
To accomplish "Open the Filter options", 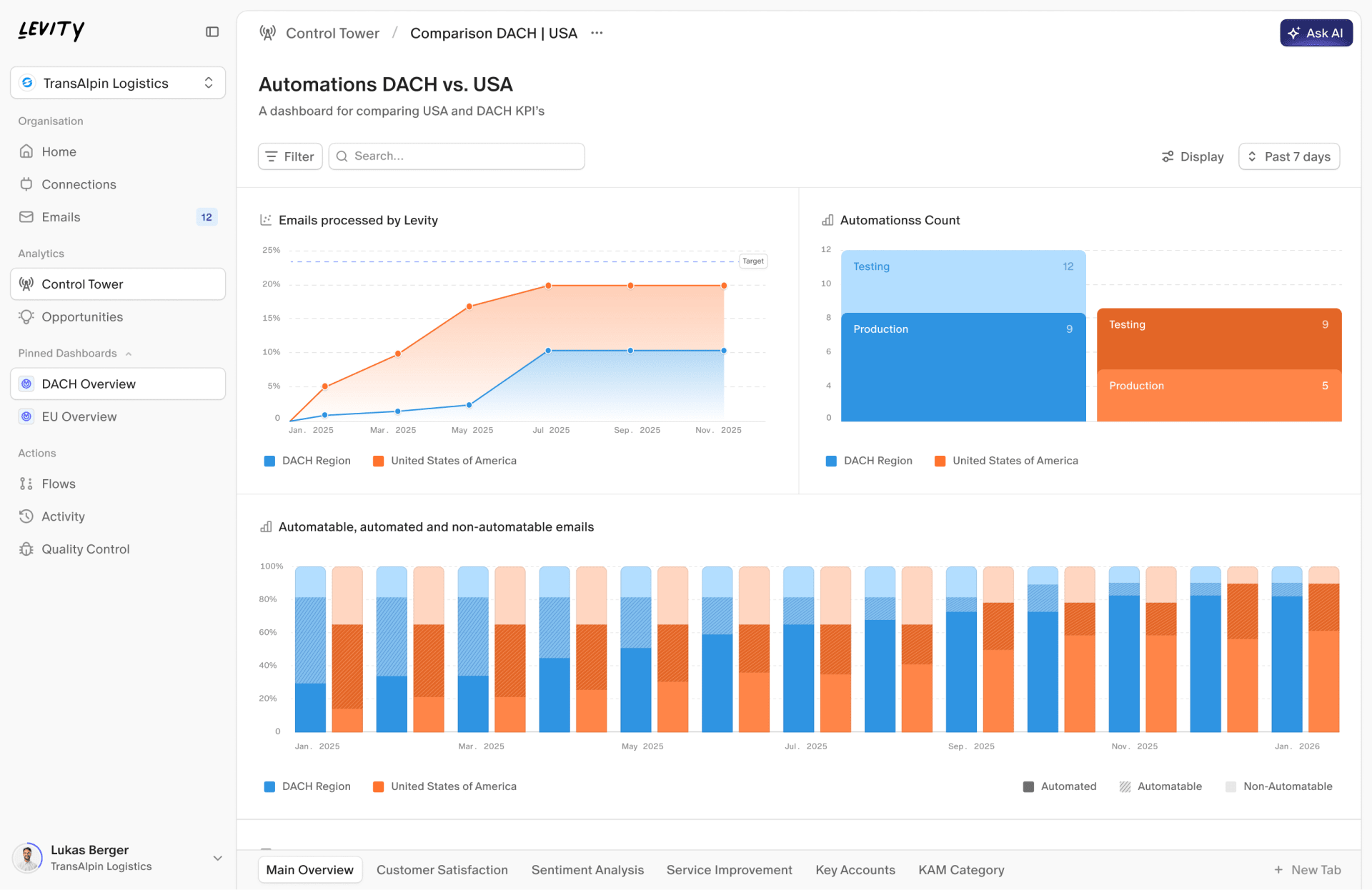I will [289, 156].
